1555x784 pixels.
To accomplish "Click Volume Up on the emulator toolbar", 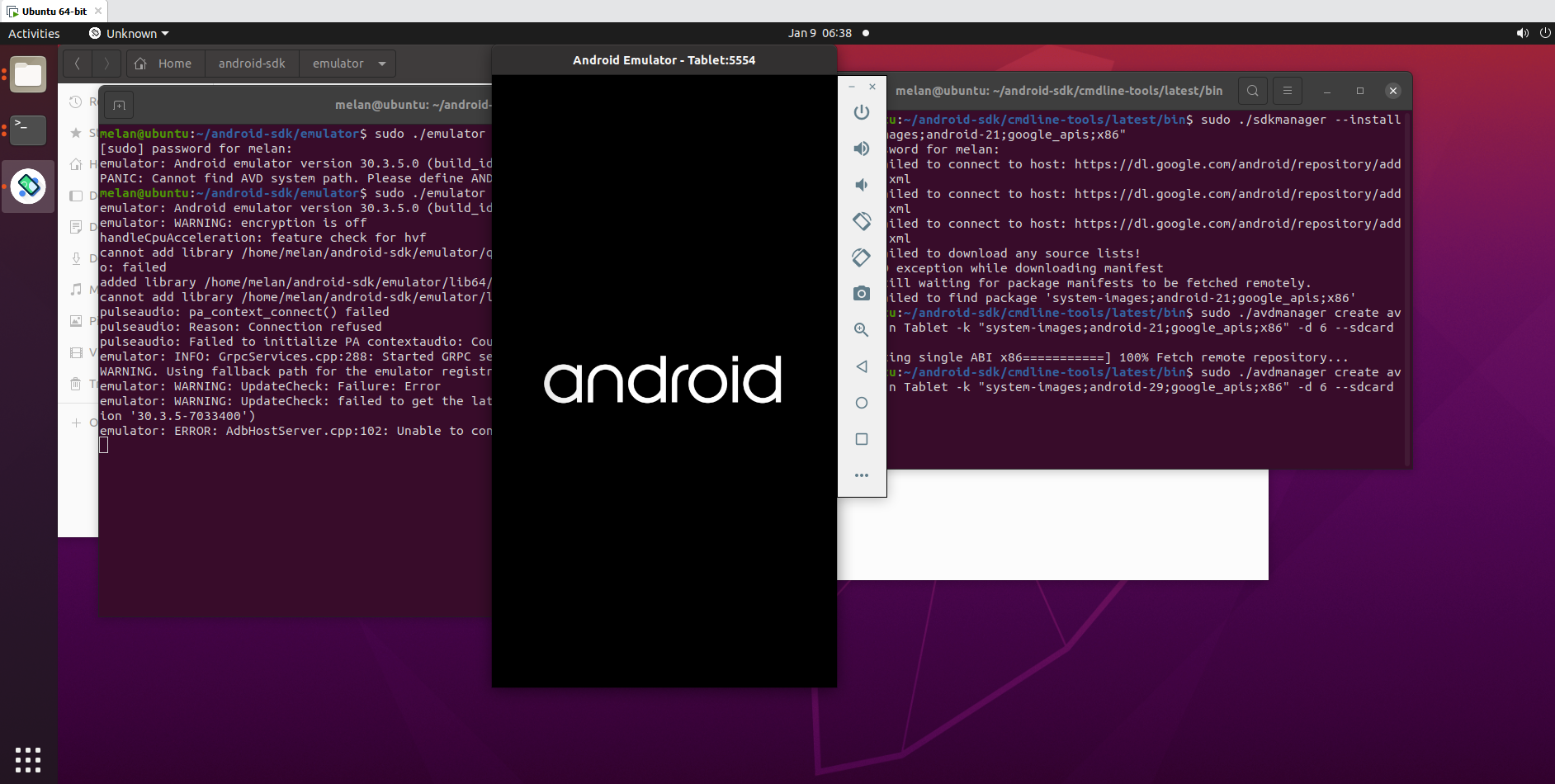I will pos(862,149).
